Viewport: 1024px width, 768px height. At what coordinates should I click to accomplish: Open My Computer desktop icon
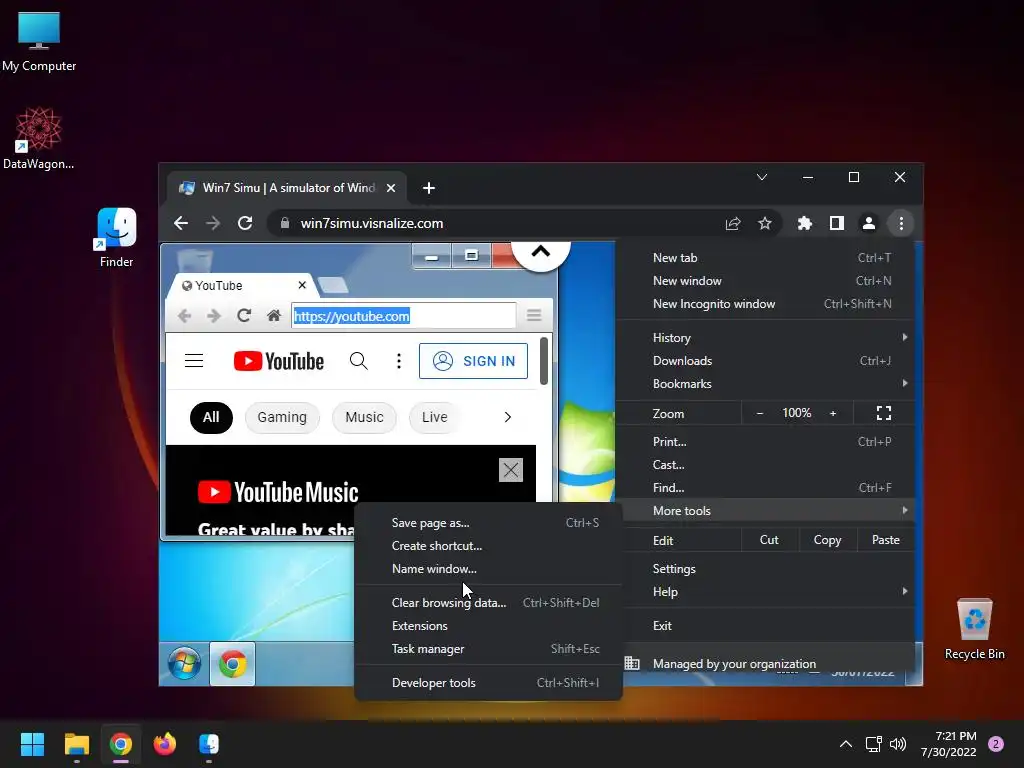tap(39, 41)
